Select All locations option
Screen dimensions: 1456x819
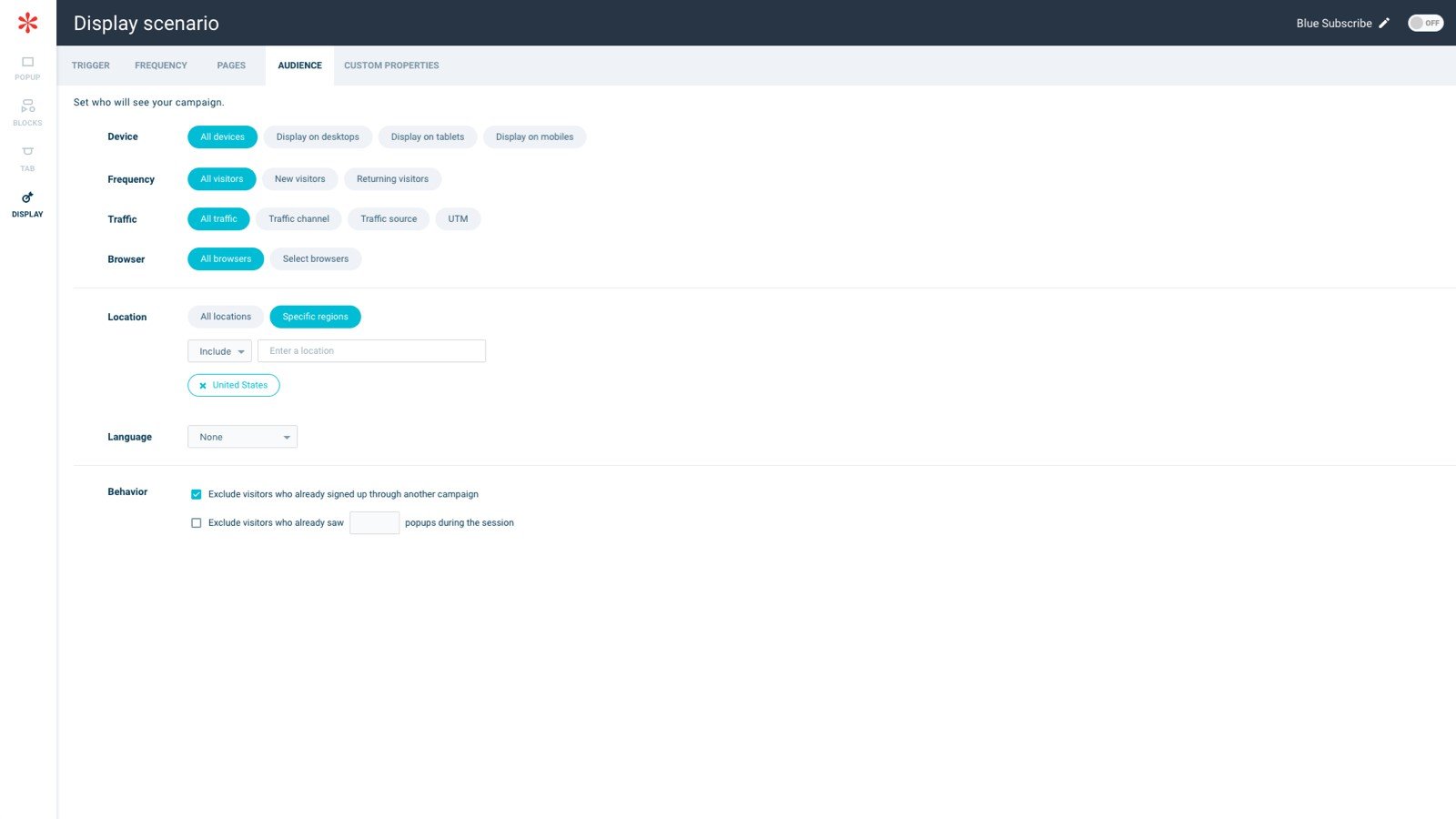(226, 317)
